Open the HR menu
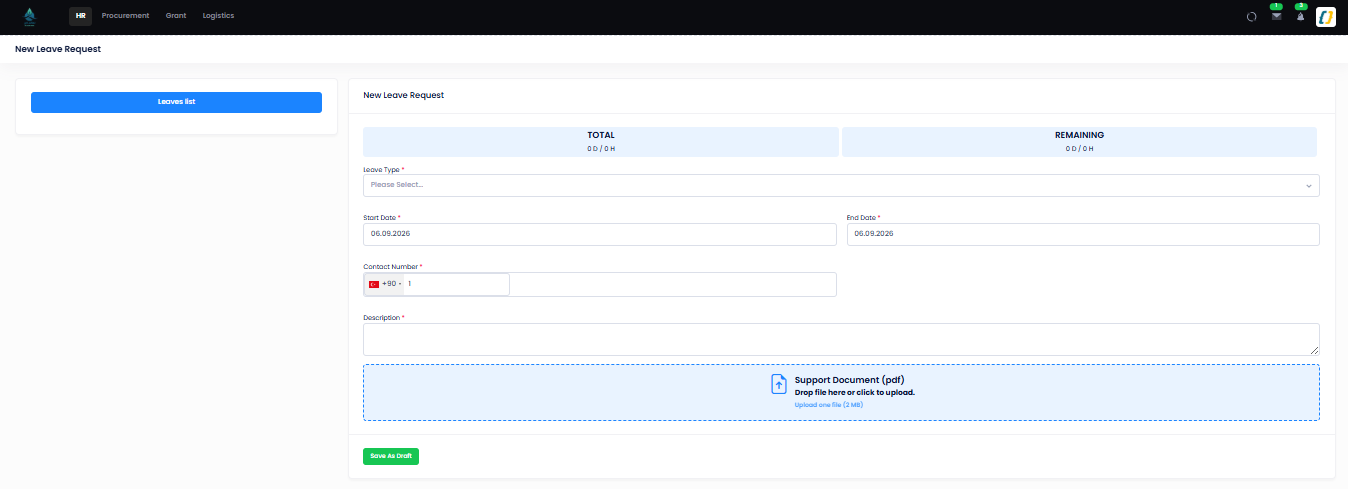 (80, 16)
